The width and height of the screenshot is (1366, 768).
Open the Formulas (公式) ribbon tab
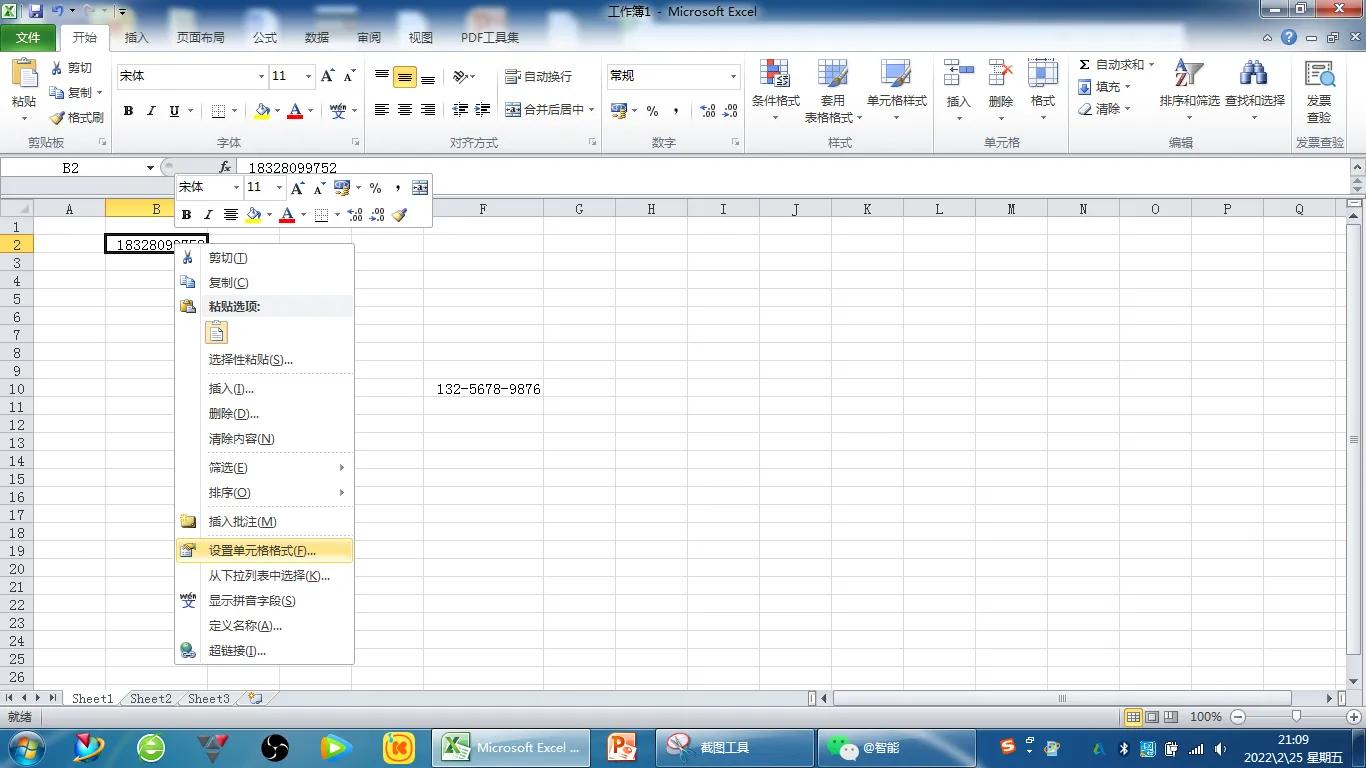coord(265,38)
